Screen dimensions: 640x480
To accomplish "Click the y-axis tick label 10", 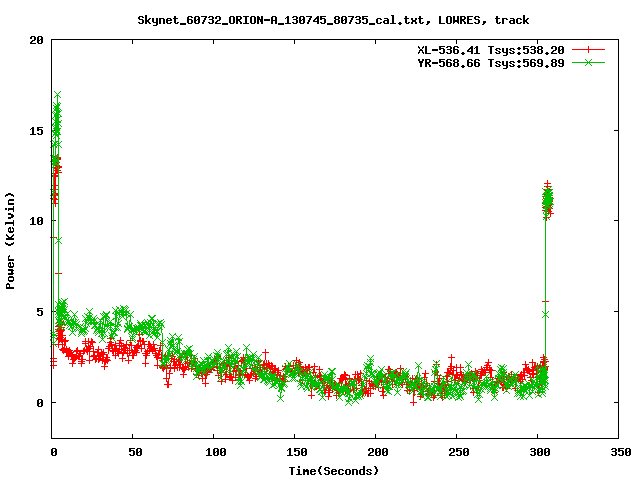I will click(x=36, y=221).
